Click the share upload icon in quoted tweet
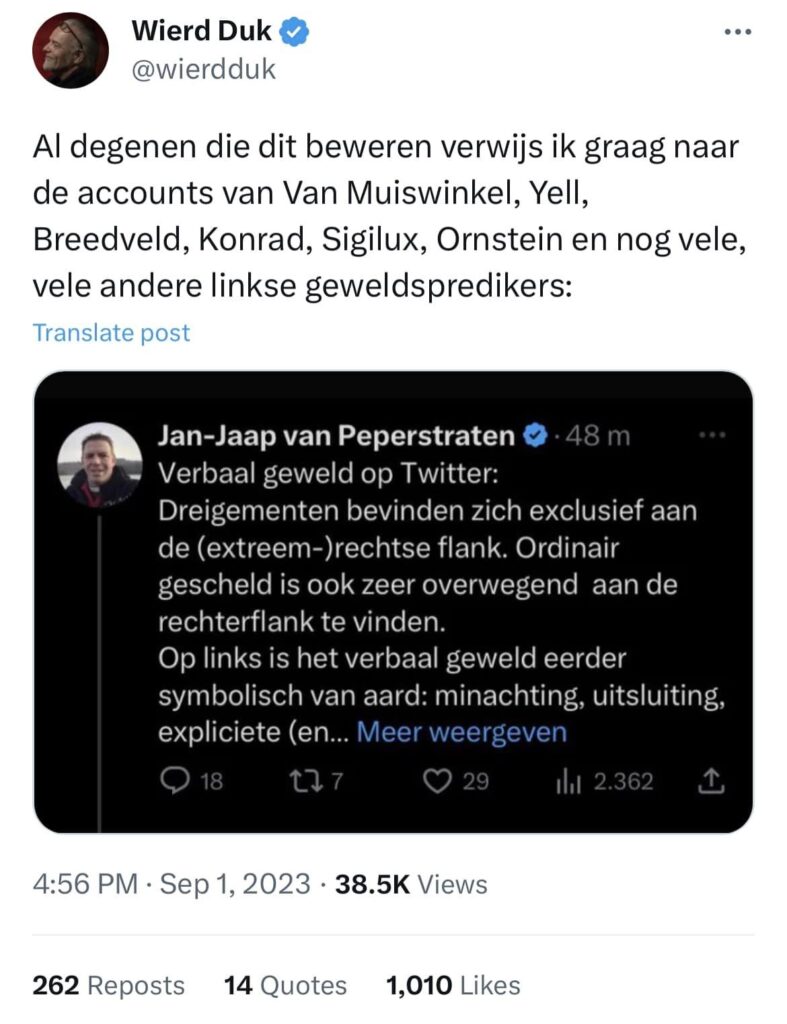 (x=711, y=780)
